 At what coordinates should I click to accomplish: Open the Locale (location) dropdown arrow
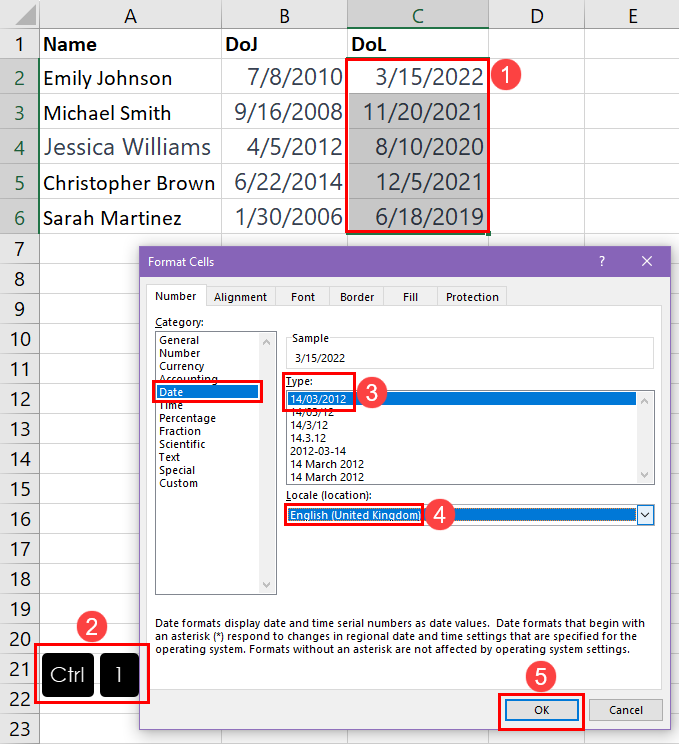645,515
